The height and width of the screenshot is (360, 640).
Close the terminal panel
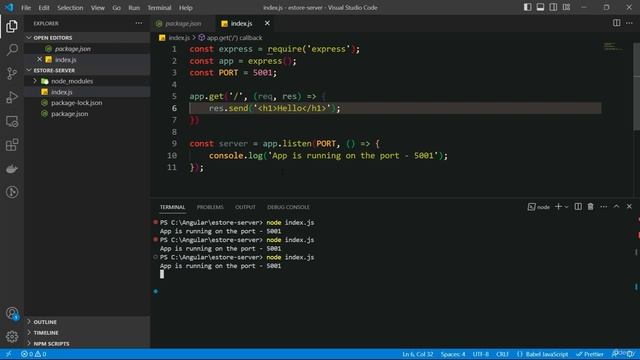629,207
